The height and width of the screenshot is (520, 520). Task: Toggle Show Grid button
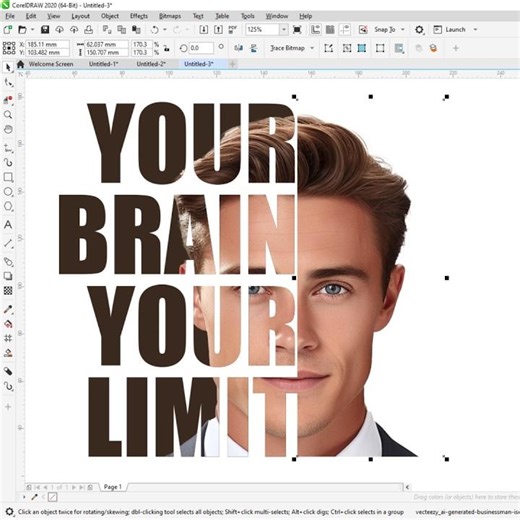click(330, 30)
